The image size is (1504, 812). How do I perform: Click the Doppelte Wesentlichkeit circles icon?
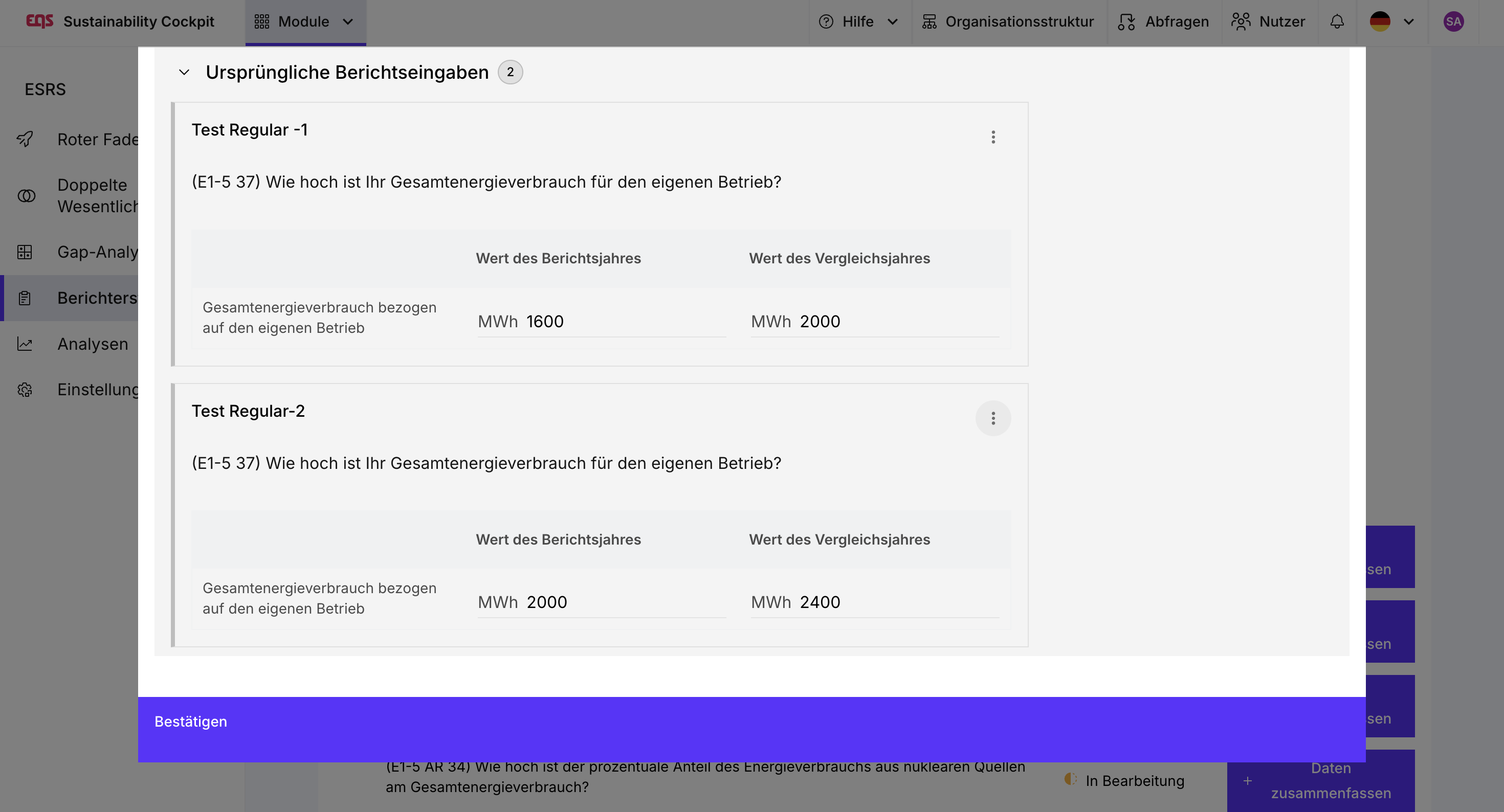[x=26, y=195]
